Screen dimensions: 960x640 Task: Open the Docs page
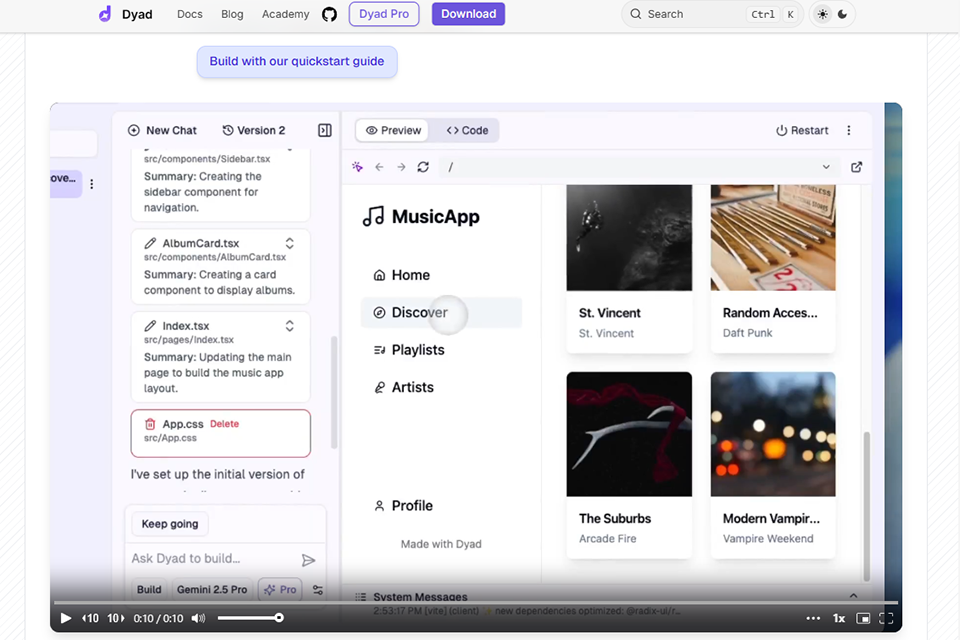pos(190,14)
